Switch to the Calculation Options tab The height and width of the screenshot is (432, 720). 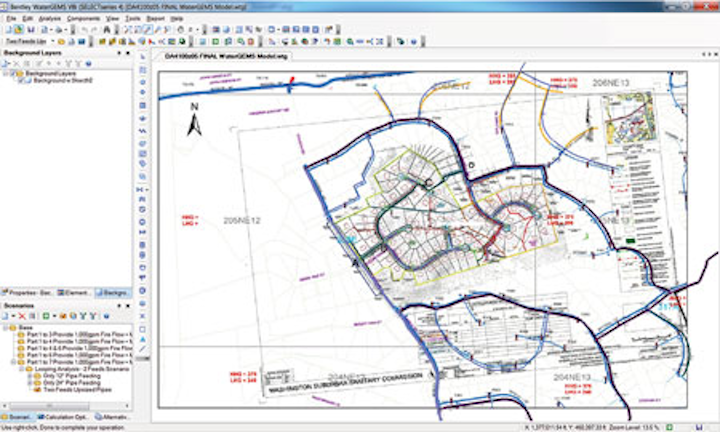pyautogui.click(x=63, y=417)
